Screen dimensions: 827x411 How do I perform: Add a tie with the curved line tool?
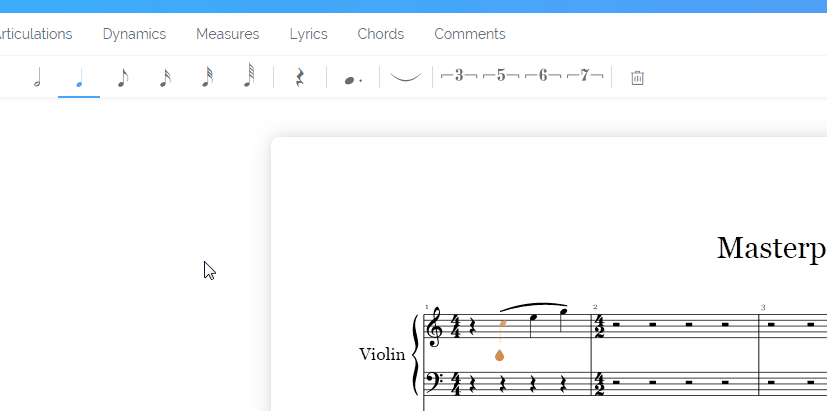(405, 78)
